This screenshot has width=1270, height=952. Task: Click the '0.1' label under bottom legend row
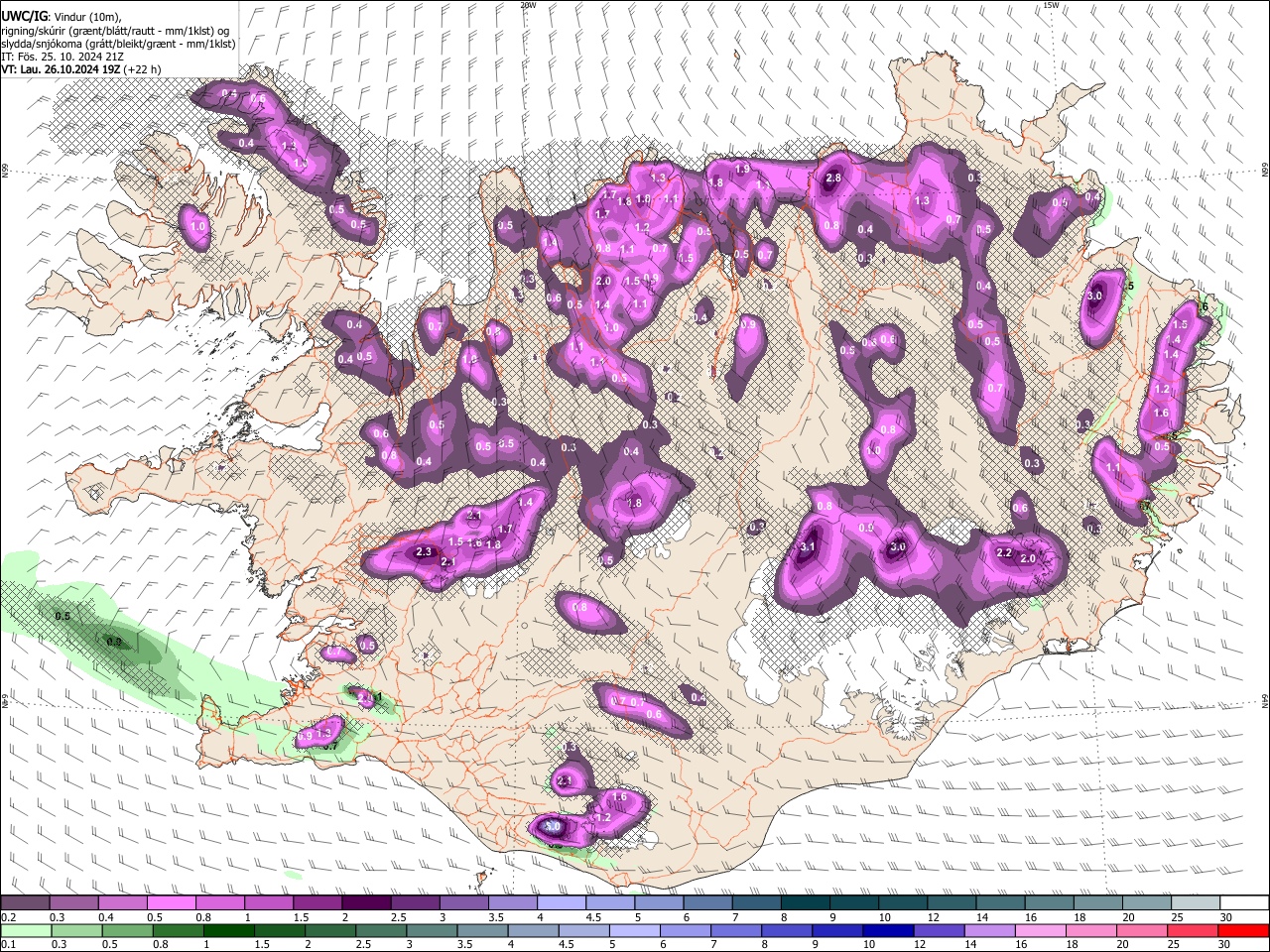pyautogui.click(x=8, y=945)
